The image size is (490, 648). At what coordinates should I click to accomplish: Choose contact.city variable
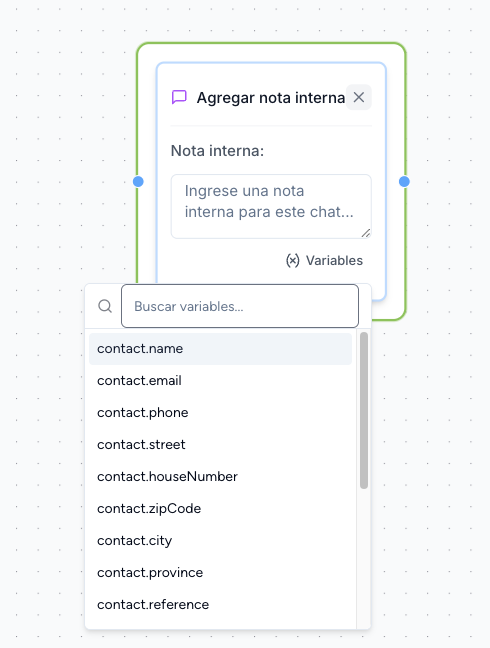pyautogui.click(x=220, y=541)
